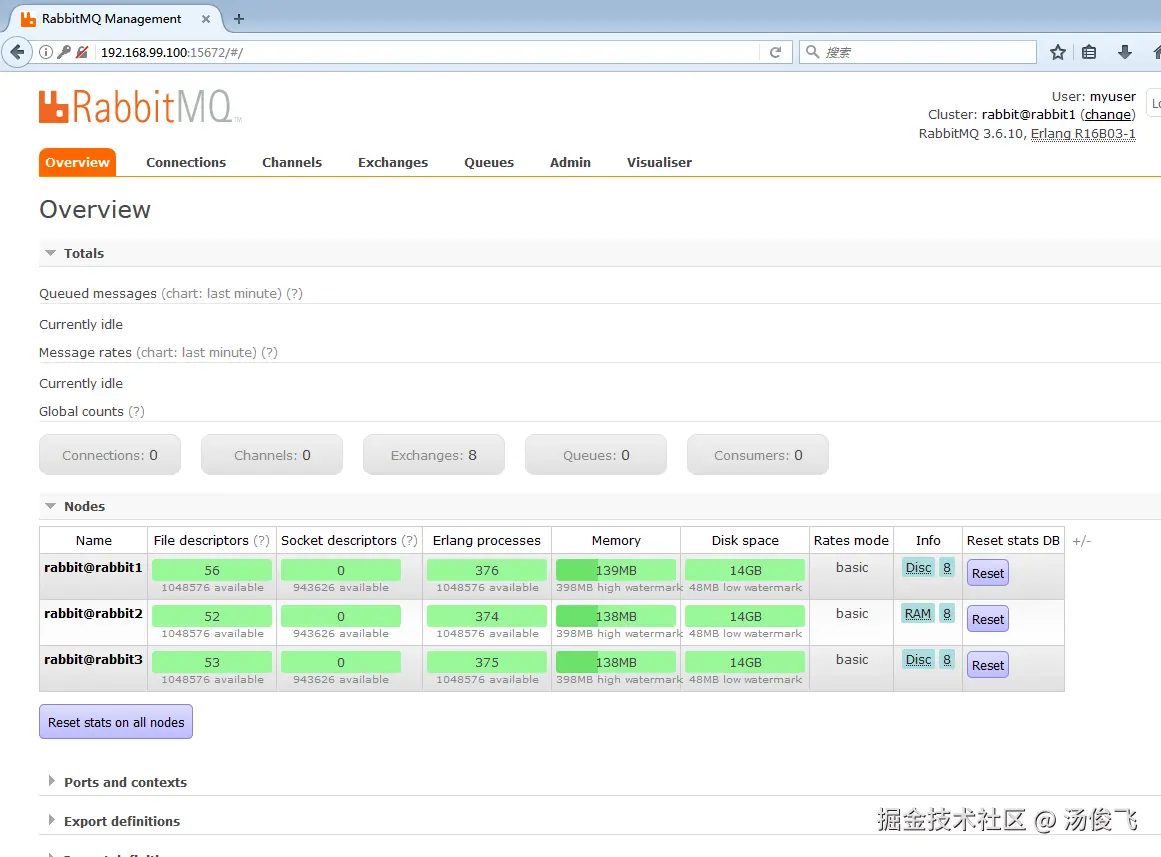
Task: Open a new browser tab with plus icon
Action: 238,19
